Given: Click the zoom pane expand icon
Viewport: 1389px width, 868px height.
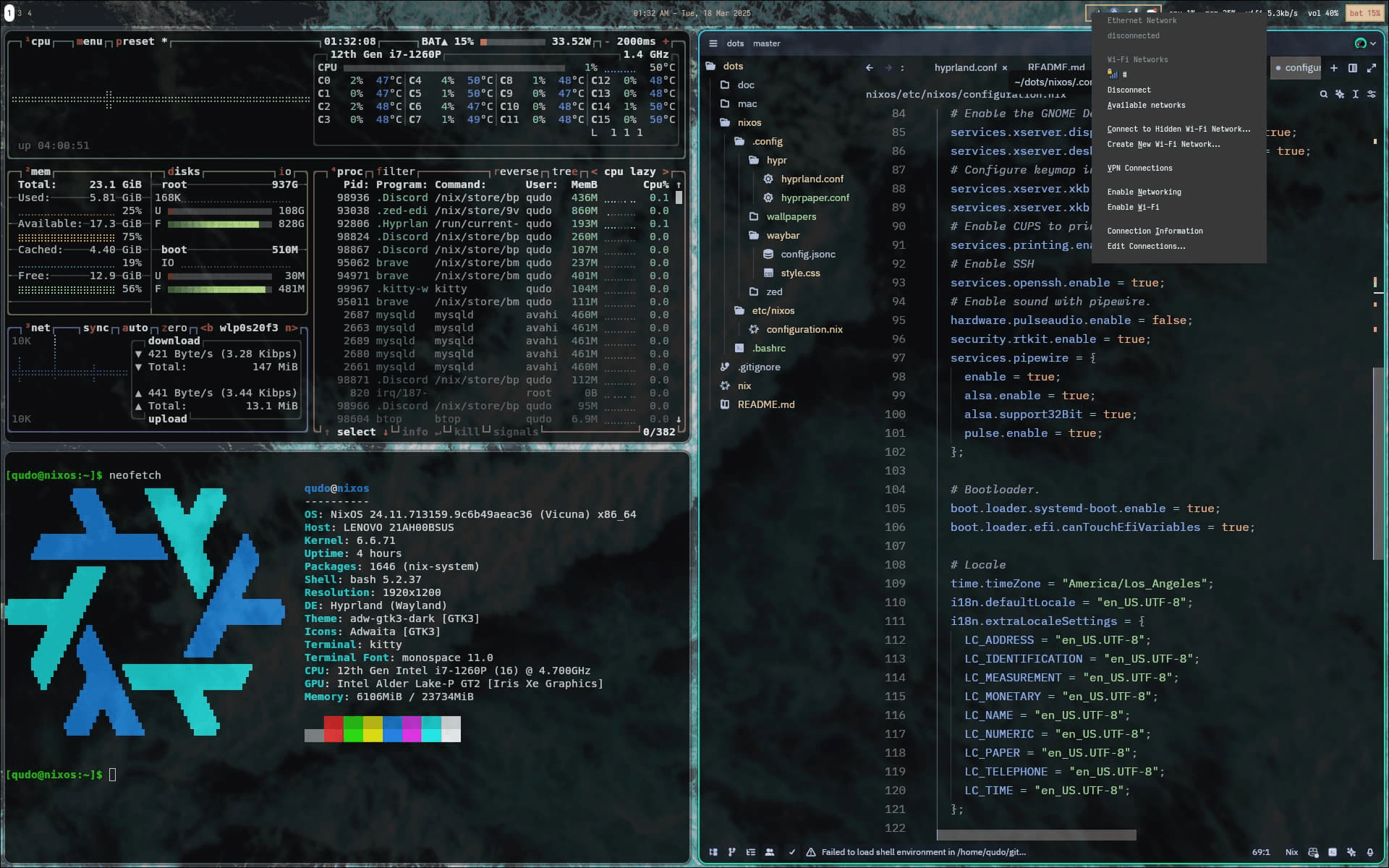Looking at the screenshot, I should coord(1371,68).
